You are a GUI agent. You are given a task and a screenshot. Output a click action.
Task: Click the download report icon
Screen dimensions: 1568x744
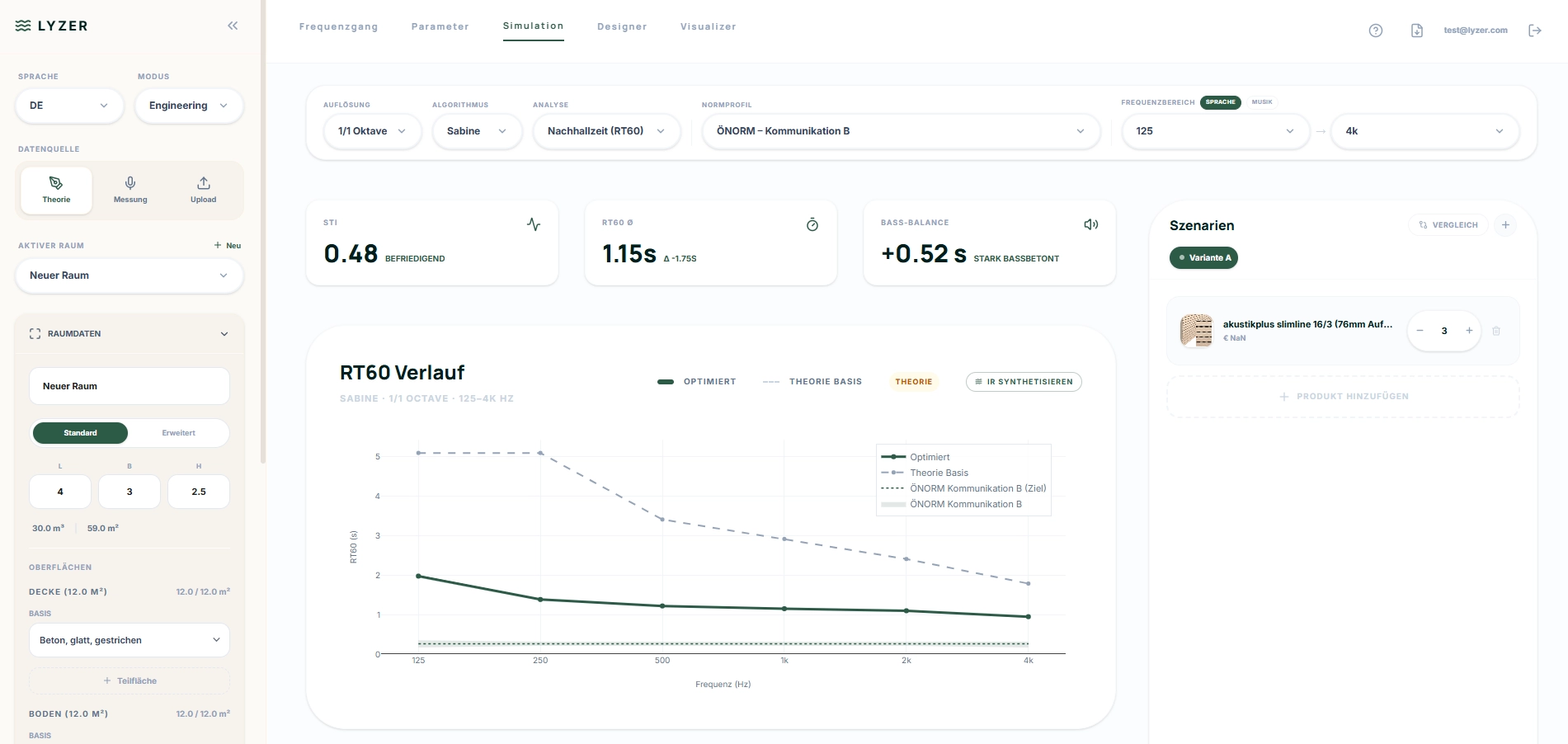1416,31
